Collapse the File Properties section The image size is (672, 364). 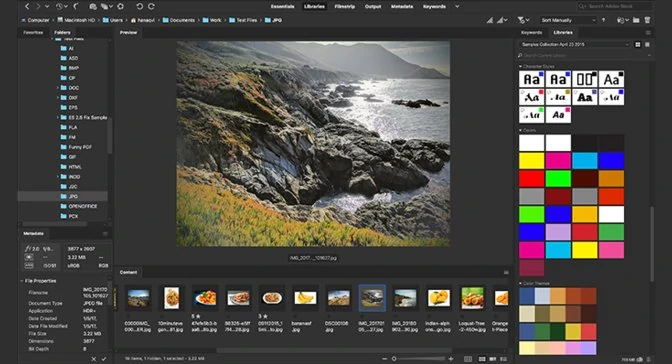click(22, 281)
